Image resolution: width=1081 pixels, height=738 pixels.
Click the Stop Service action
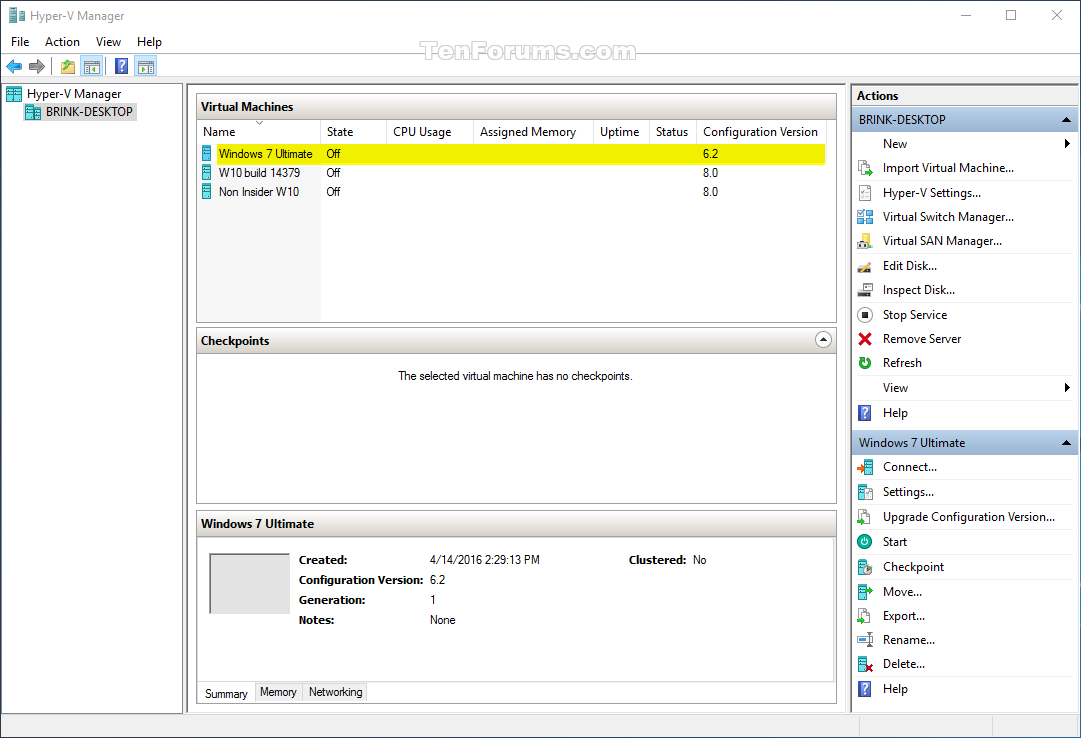pos(915,315)
